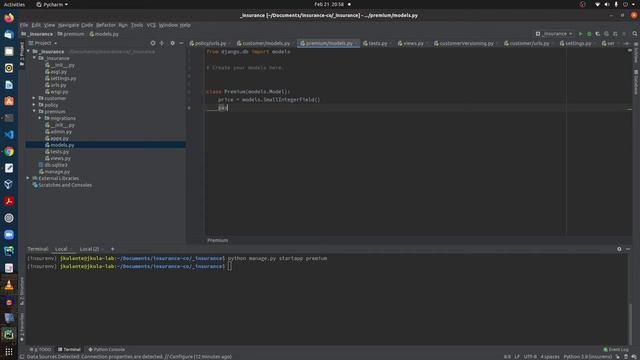The height and width of the screenshot is (360, 640).
Task: Click Expand/Collapse All icon in Project panel
Action: pyautogui.click(x=162, y=43)
